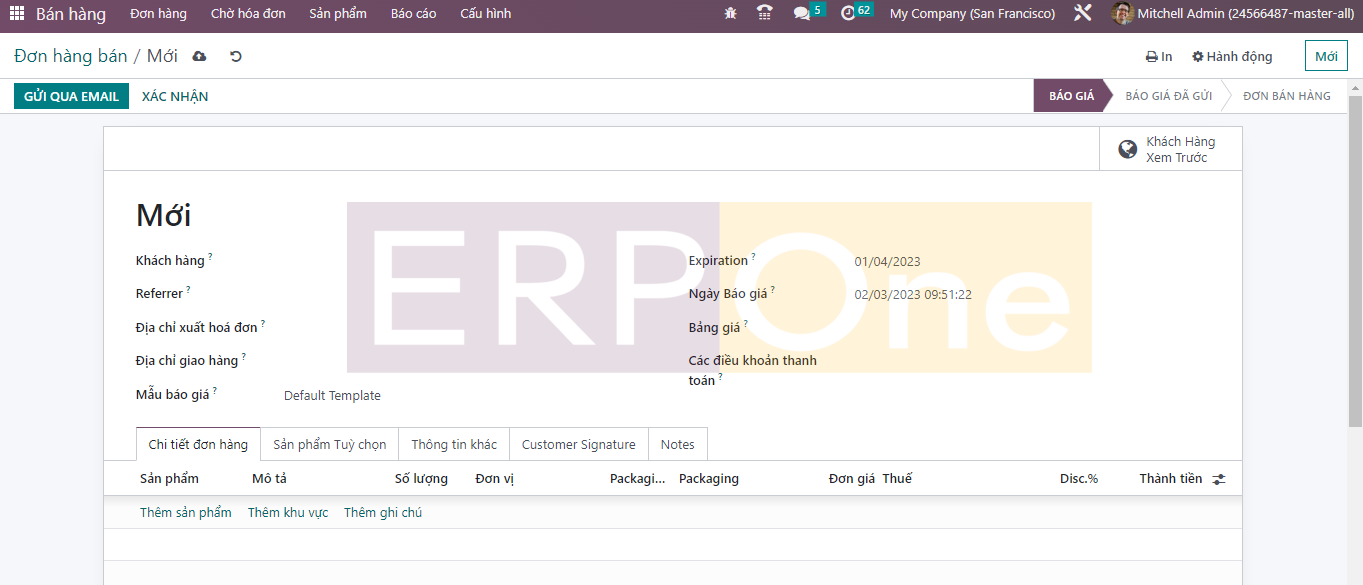Viewport: 1363px width, 585px height.
Task: Open the Báo cáo menu
Action: [413, 14]
